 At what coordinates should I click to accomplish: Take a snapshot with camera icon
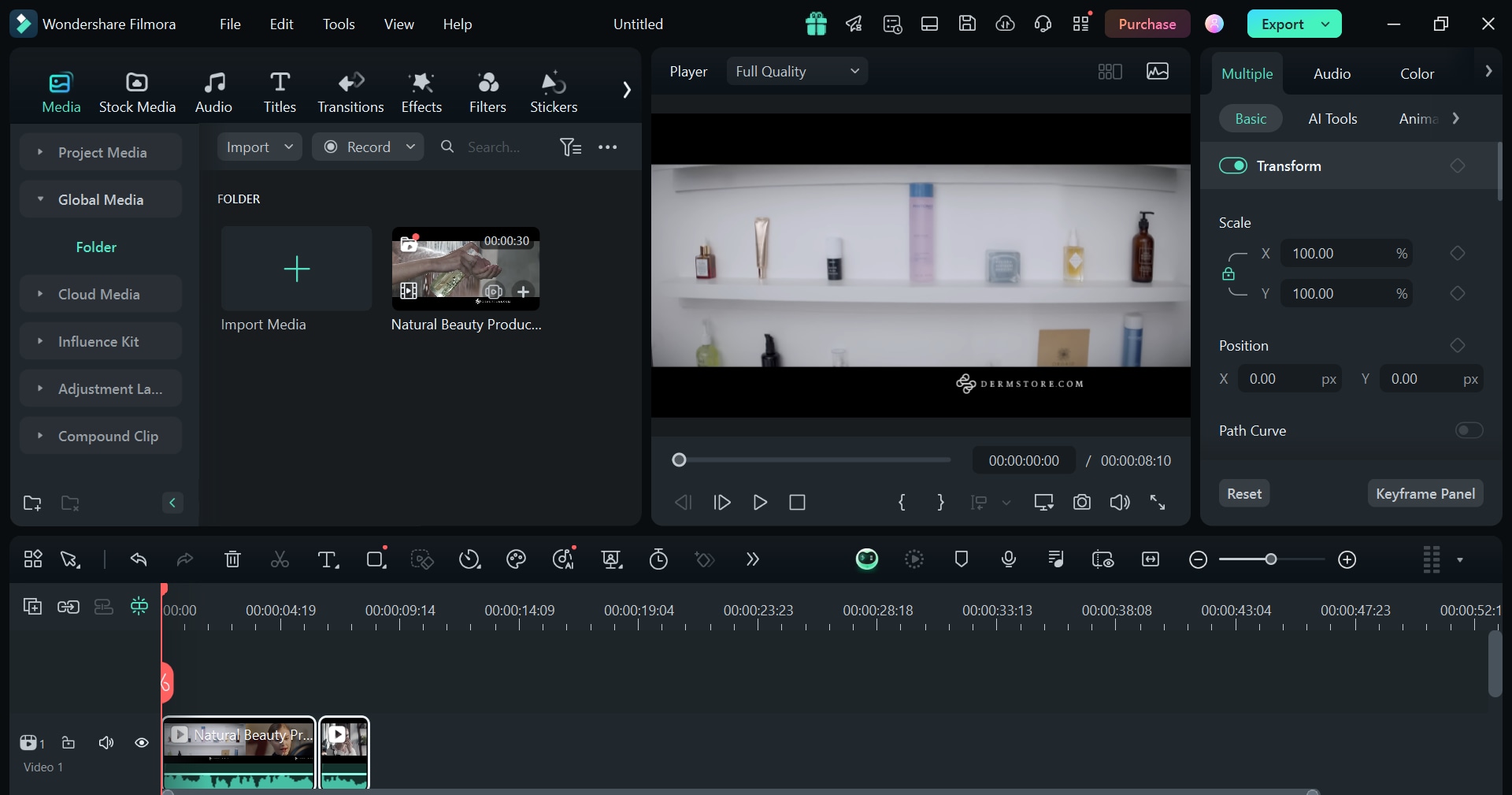1082,502
